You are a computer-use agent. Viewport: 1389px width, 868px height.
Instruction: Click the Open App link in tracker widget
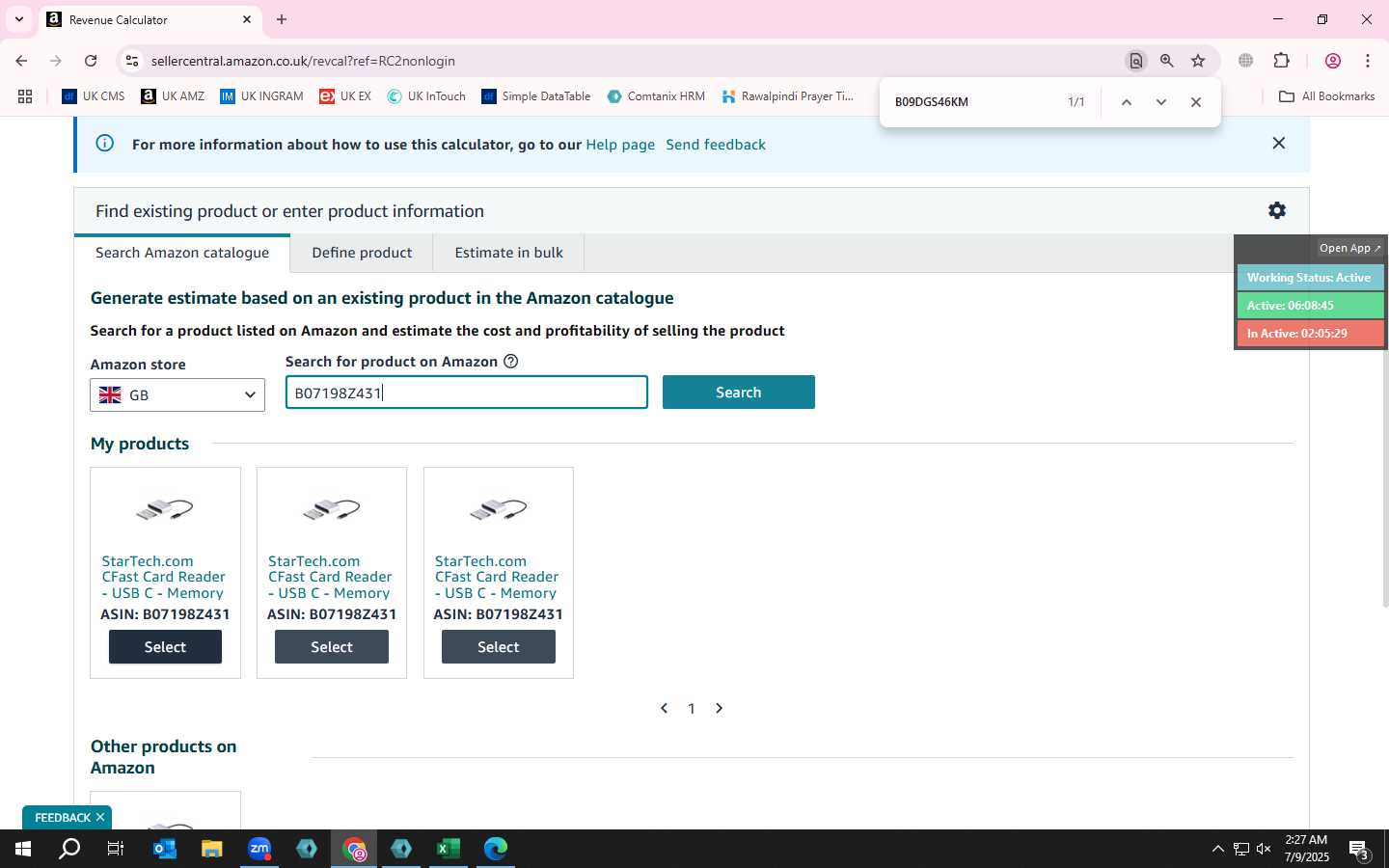coord(1349,248)
